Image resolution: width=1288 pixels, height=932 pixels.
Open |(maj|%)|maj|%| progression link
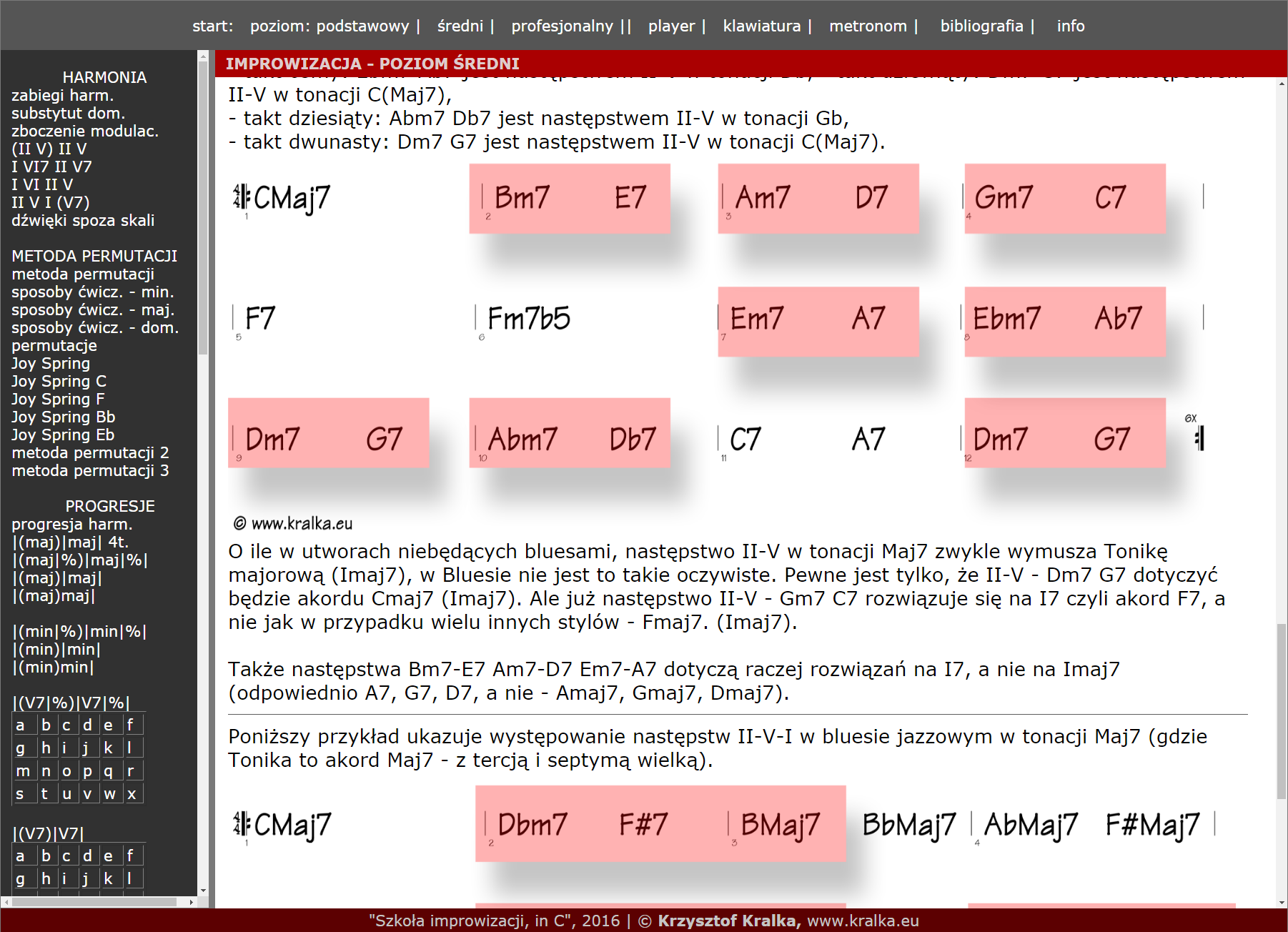79,560
